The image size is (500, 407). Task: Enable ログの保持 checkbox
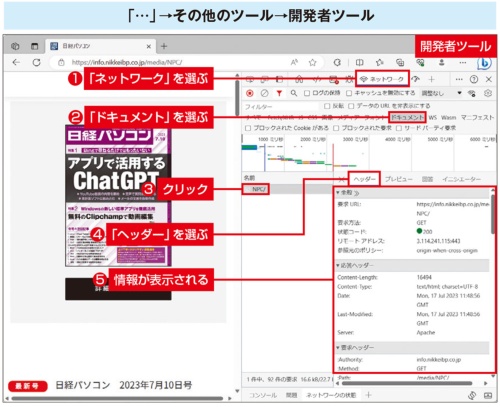[x=307, y=93]
